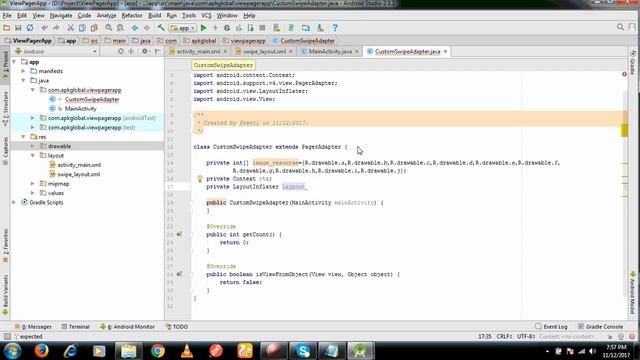Click the Synchronize toolbar icon

click(30, 28)
